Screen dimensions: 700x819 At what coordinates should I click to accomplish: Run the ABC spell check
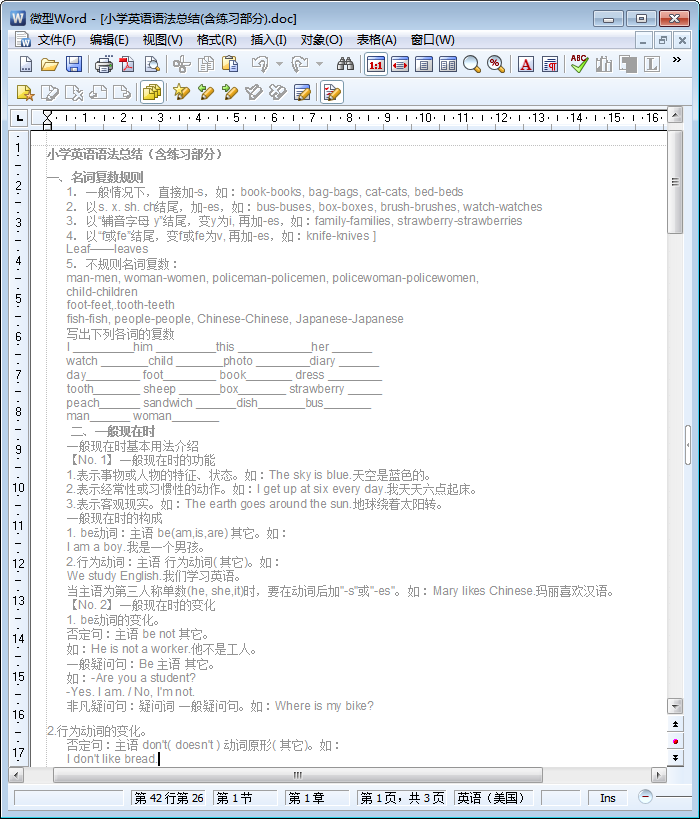pos(579,64)
